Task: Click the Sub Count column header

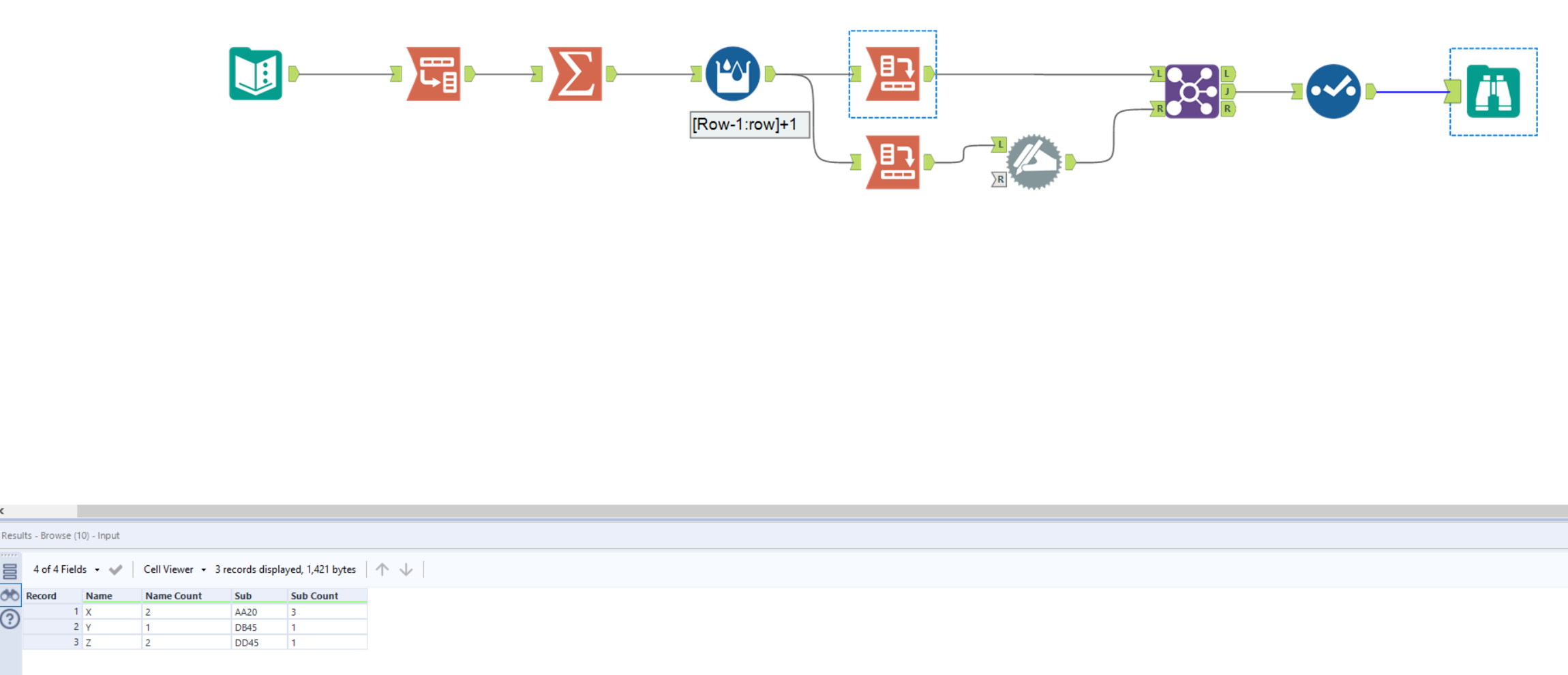Action: click(327, 596)
